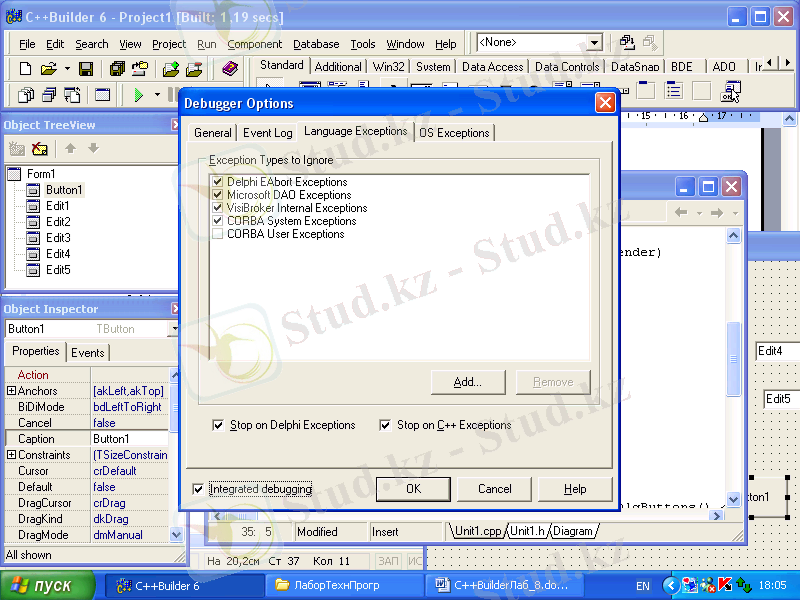Open dropdown arrow beside Open icon
The image size is (800, 600).
click(67, 69)
